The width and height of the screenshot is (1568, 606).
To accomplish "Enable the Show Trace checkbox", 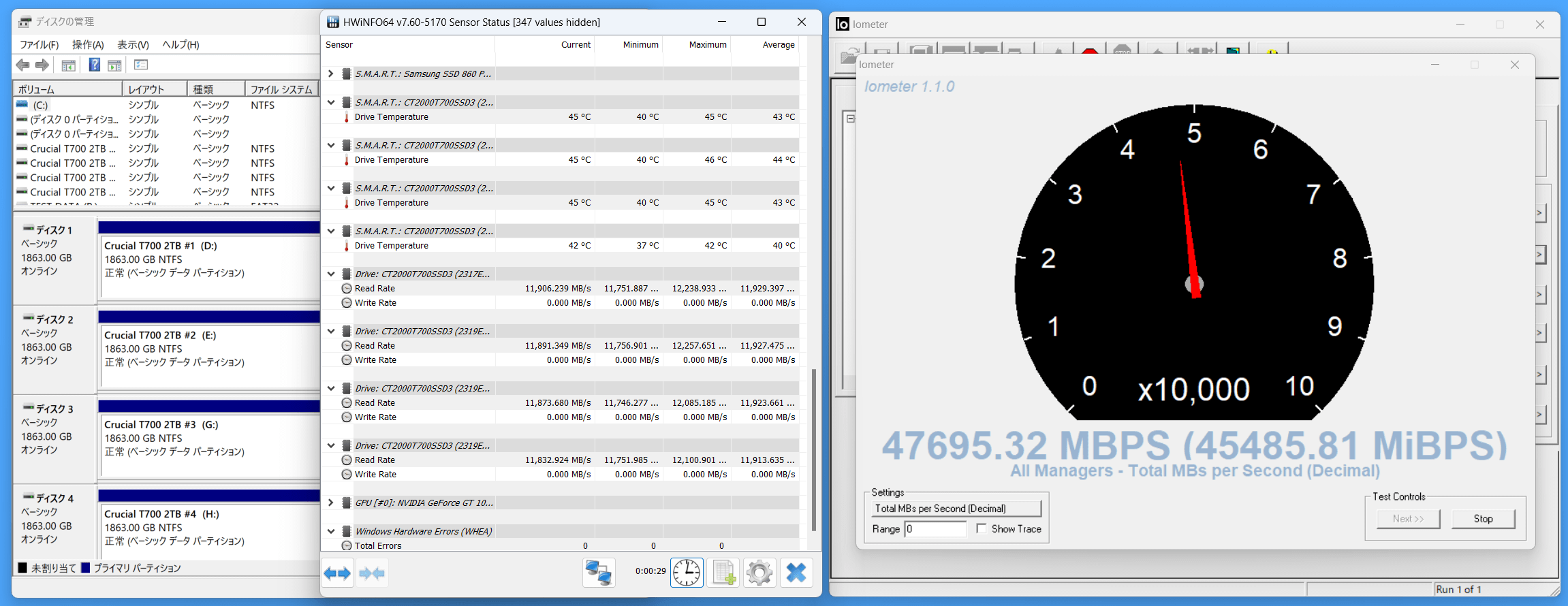I will [981, 528].
